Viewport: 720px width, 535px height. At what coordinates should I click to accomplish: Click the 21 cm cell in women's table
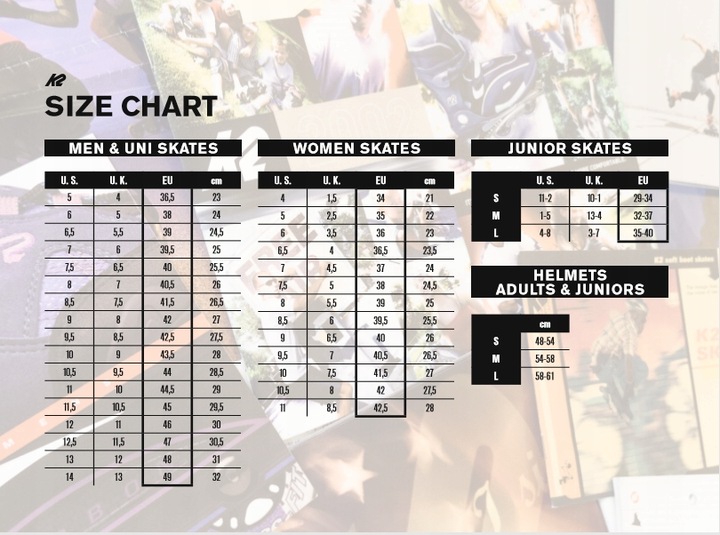[429, 198]
